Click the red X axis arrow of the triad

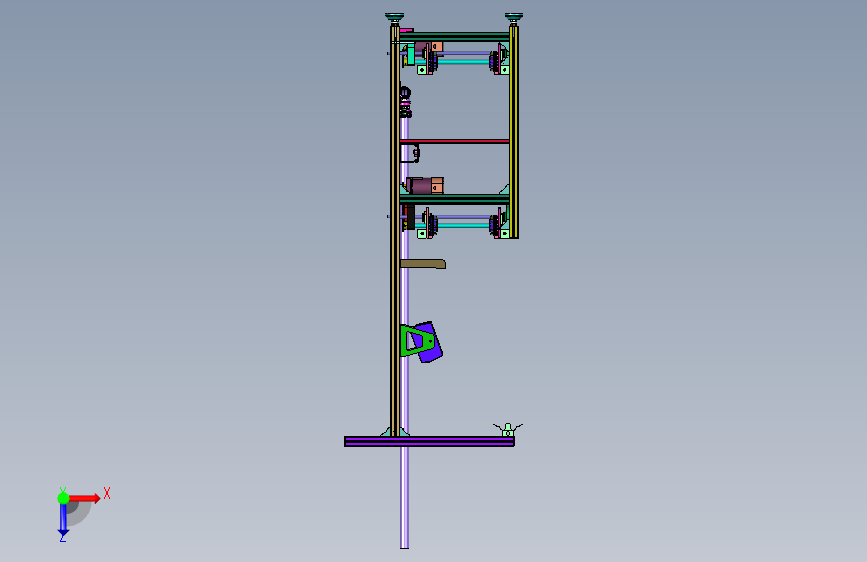84,498
